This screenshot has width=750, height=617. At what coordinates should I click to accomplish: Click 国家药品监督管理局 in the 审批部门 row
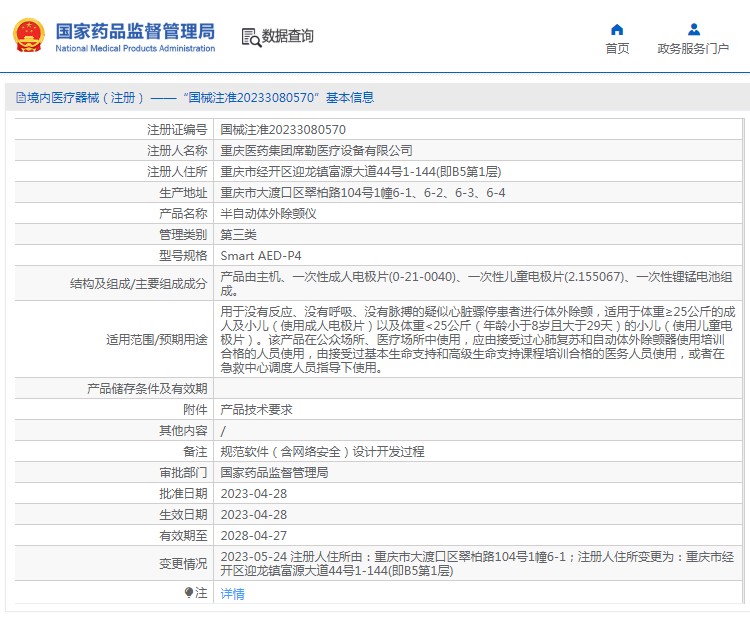274,472
